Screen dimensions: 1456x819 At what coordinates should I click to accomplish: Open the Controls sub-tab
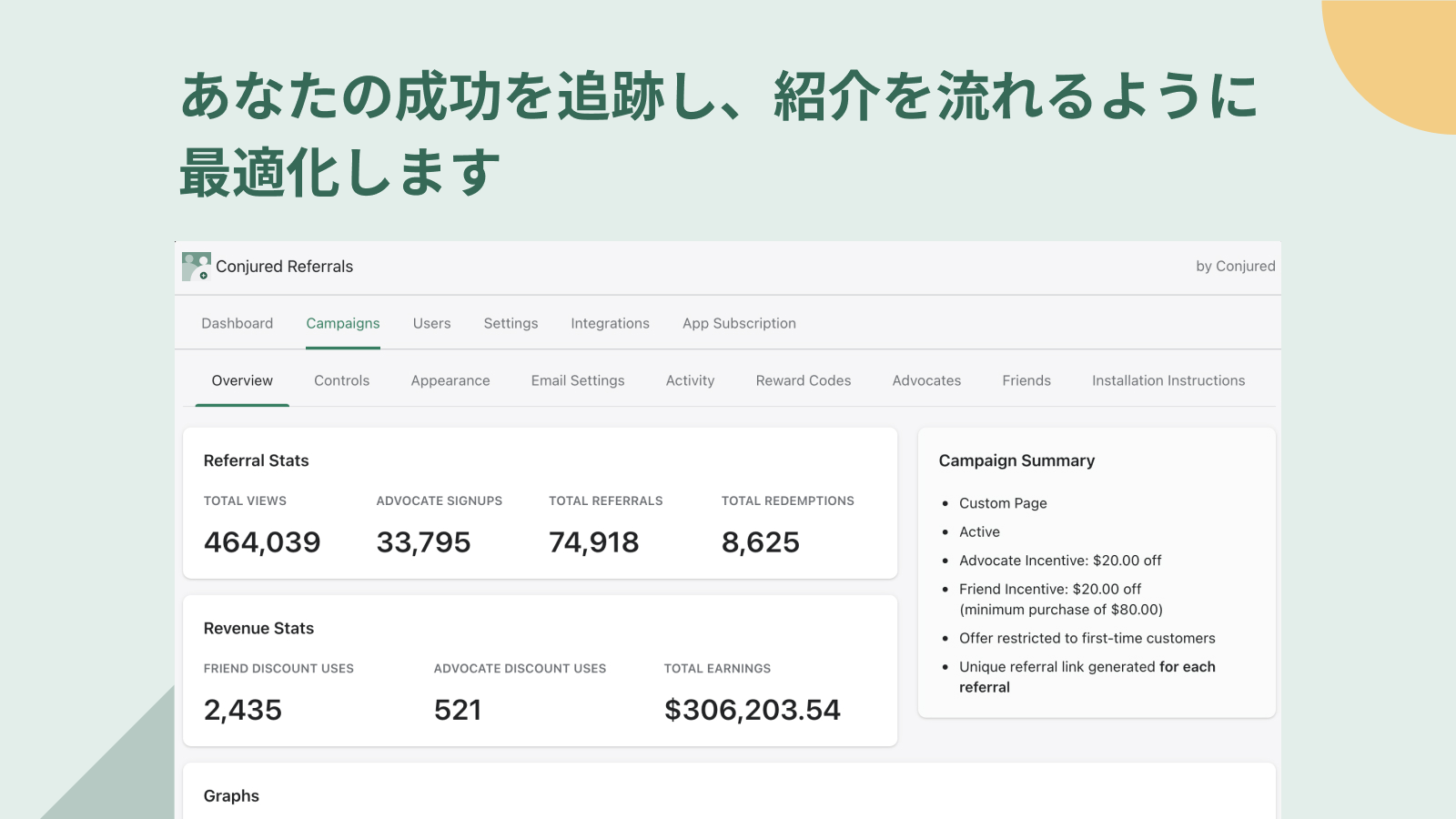(x=341, y=380)
